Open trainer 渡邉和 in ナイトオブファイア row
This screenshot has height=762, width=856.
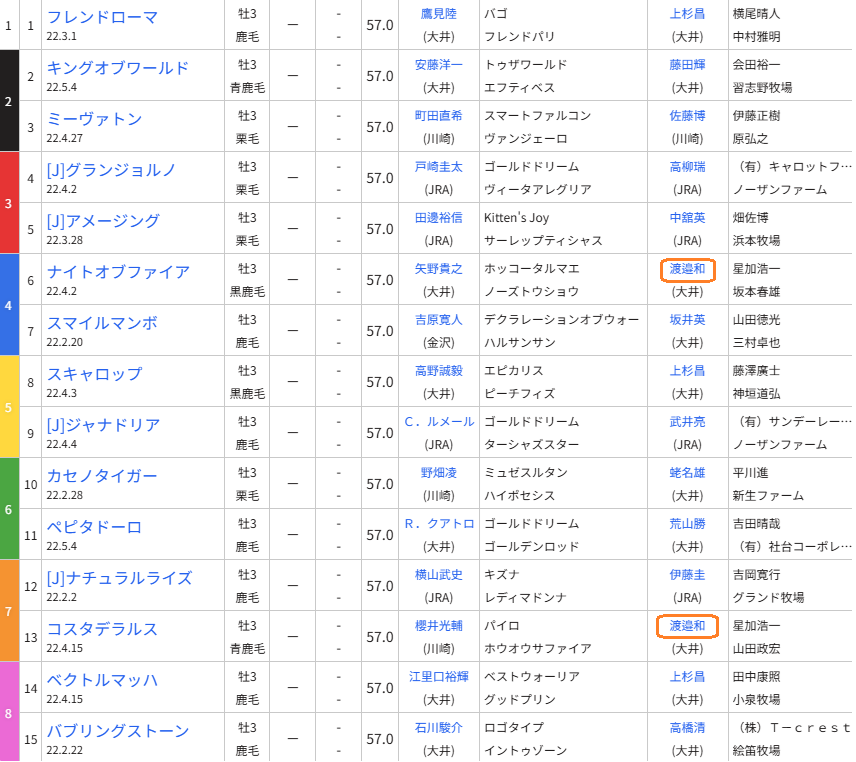click(687, 269)
